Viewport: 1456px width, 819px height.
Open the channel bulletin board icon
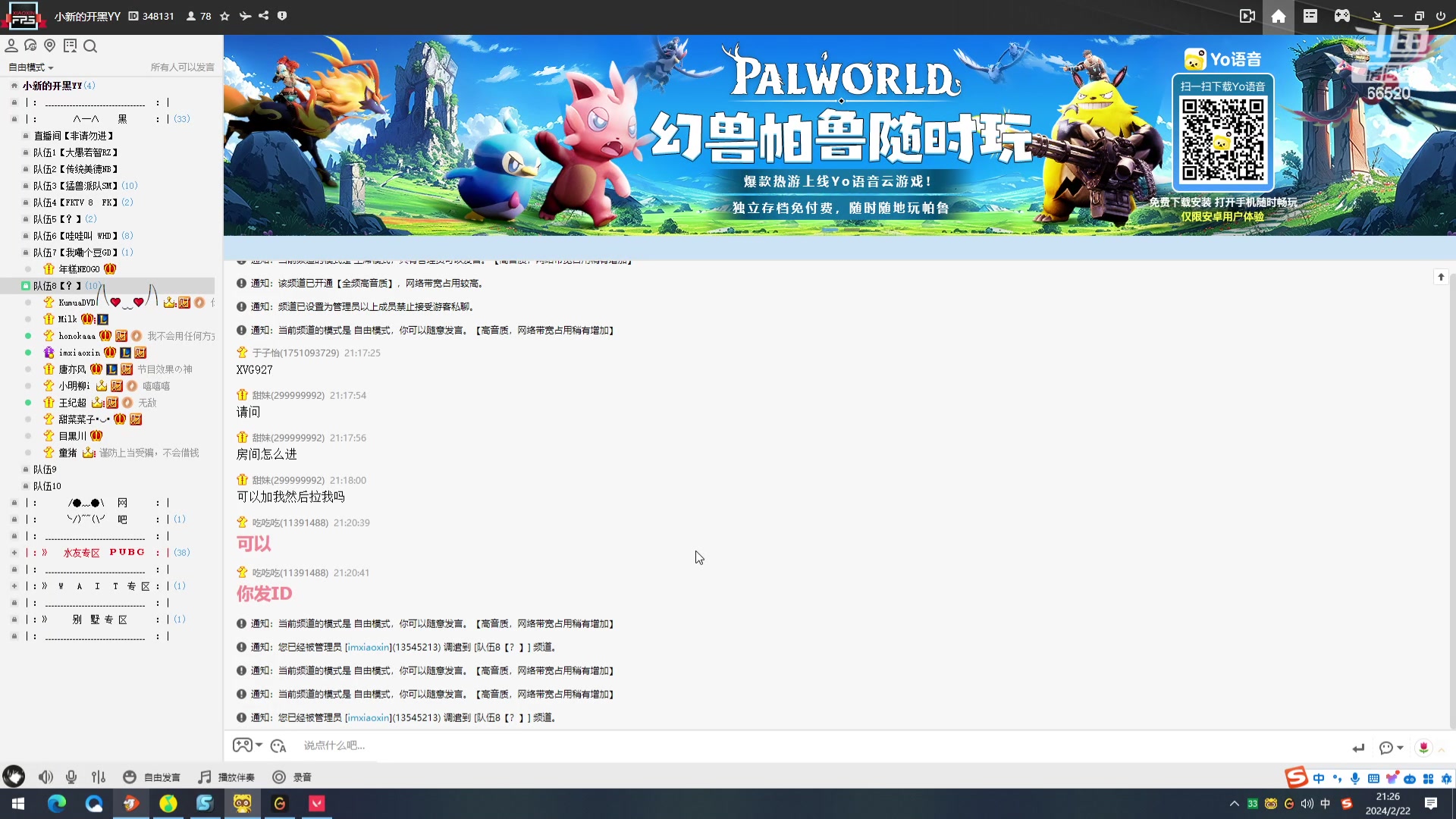[x=71, y=46]
